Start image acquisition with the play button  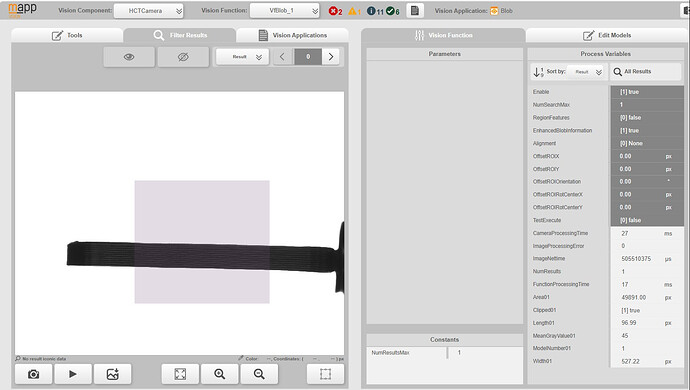coord(73,374)
